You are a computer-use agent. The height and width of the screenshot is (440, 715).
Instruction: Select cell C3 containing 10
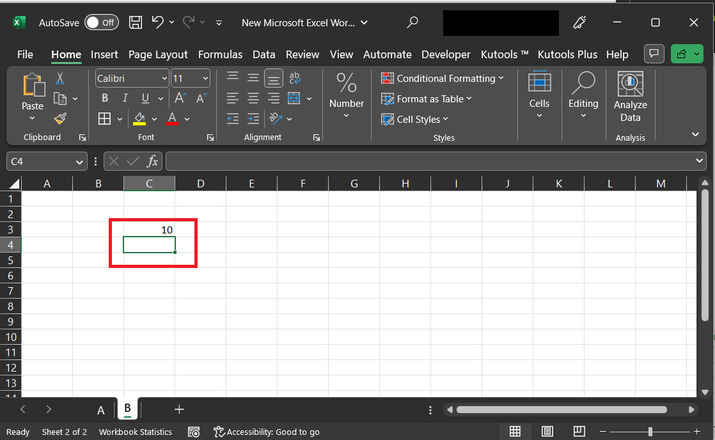(149, 229)
